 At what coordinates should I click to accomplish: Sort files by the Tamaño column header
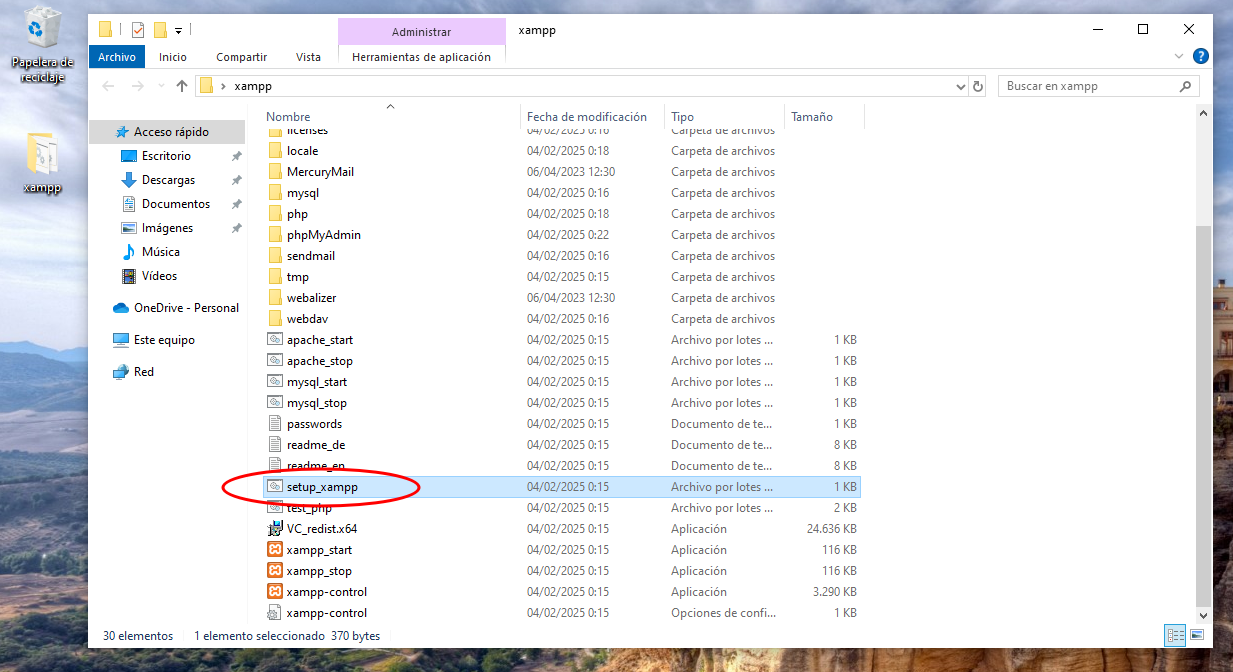(811, 117)
